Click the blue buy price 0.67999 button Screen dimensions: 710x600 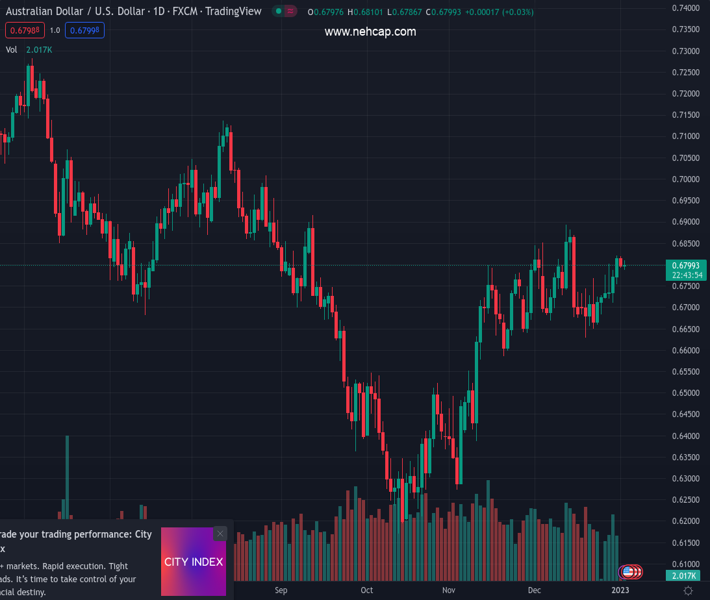point(86,31)
